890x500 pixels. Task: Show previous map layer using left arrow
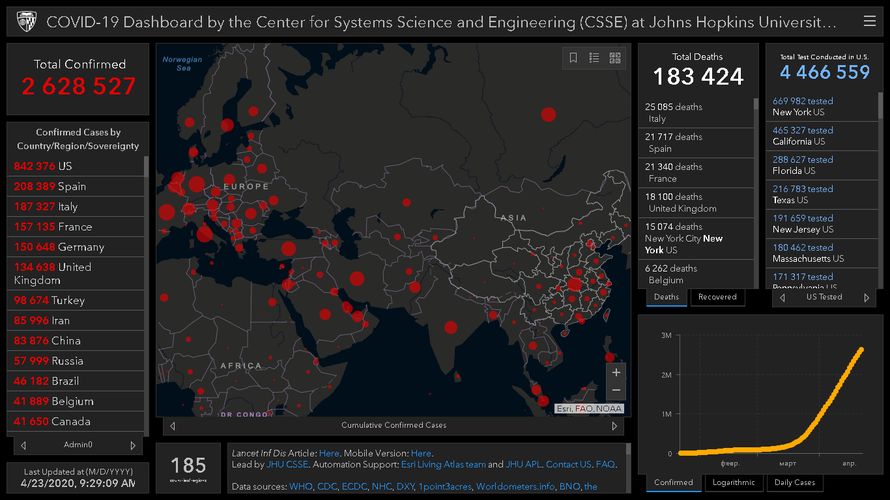(170, 425)
